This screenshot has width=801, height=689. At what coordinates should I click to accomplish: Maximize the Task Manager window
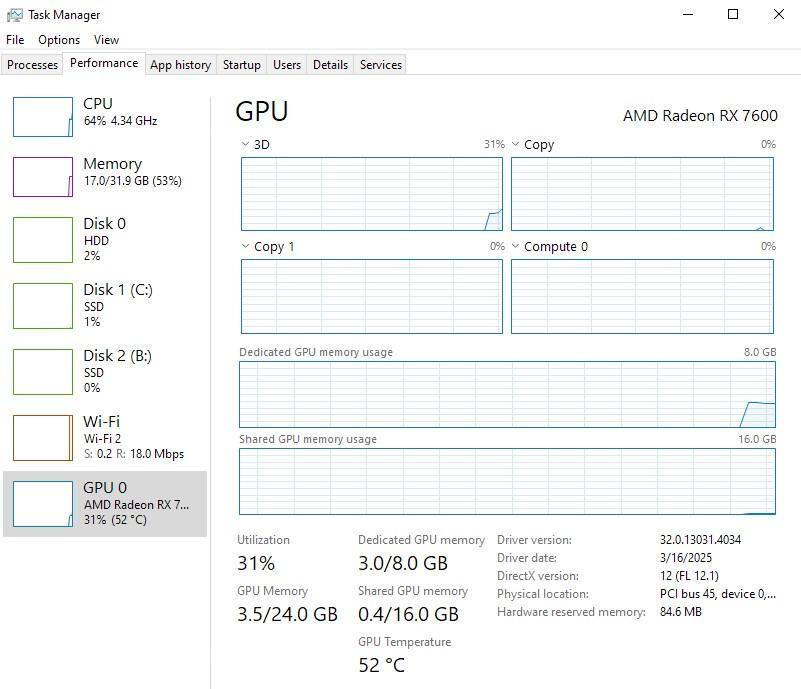click(x=733, y=15)
